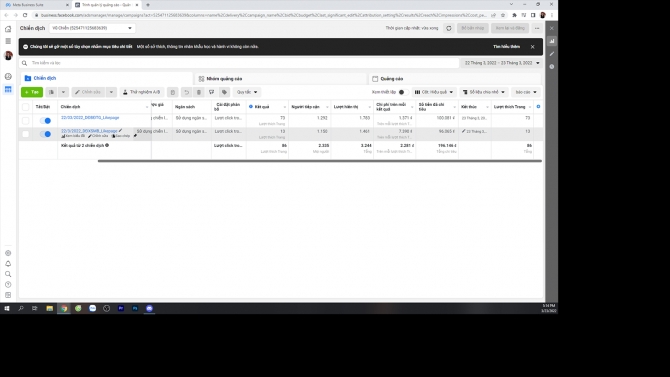
Task: Tick the first campaign row checkbox
Action: click(26, 121)
